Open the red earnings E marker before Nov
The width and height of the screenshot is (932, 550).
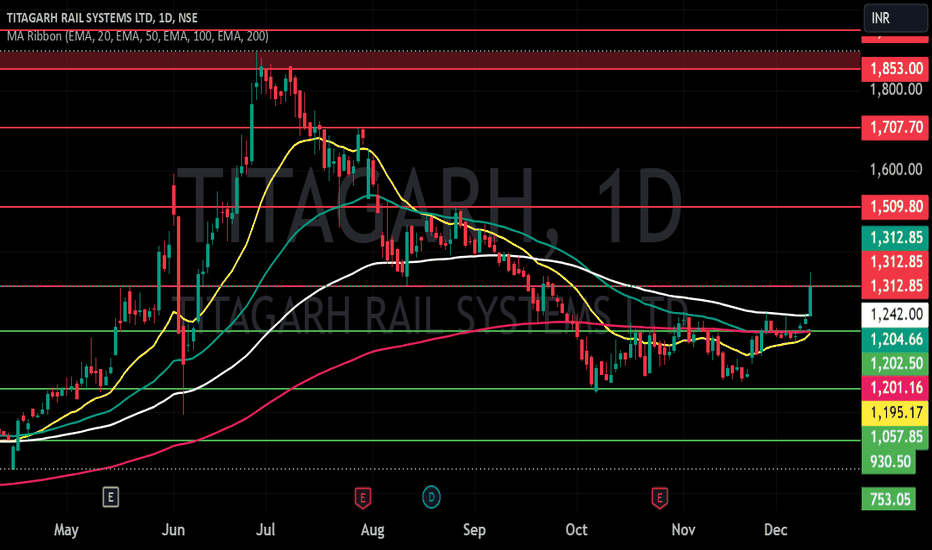(659, 498)
